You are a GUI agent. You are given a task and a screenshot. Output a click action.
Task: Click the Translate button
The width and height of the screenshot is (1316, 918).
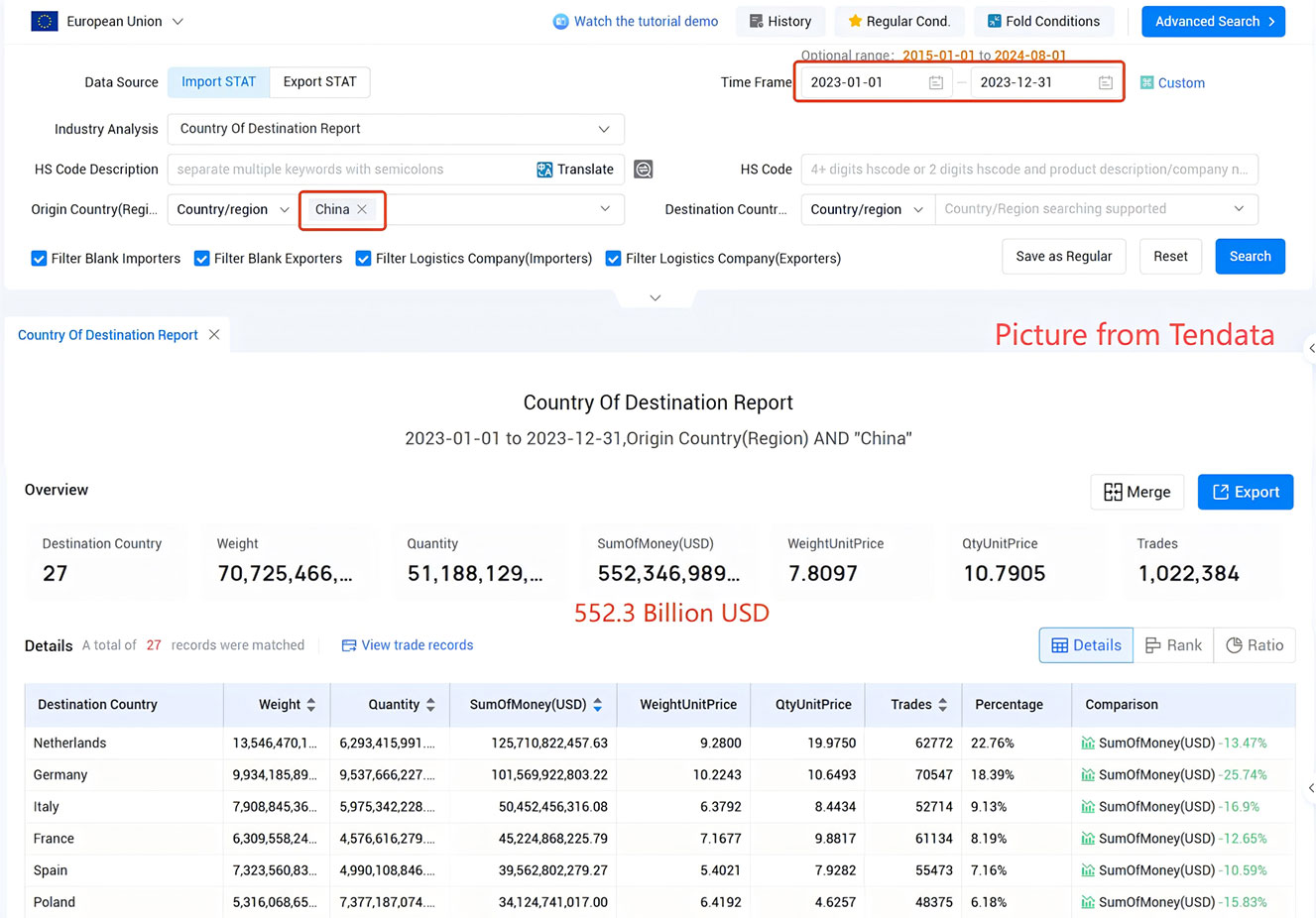pos(575,170)
